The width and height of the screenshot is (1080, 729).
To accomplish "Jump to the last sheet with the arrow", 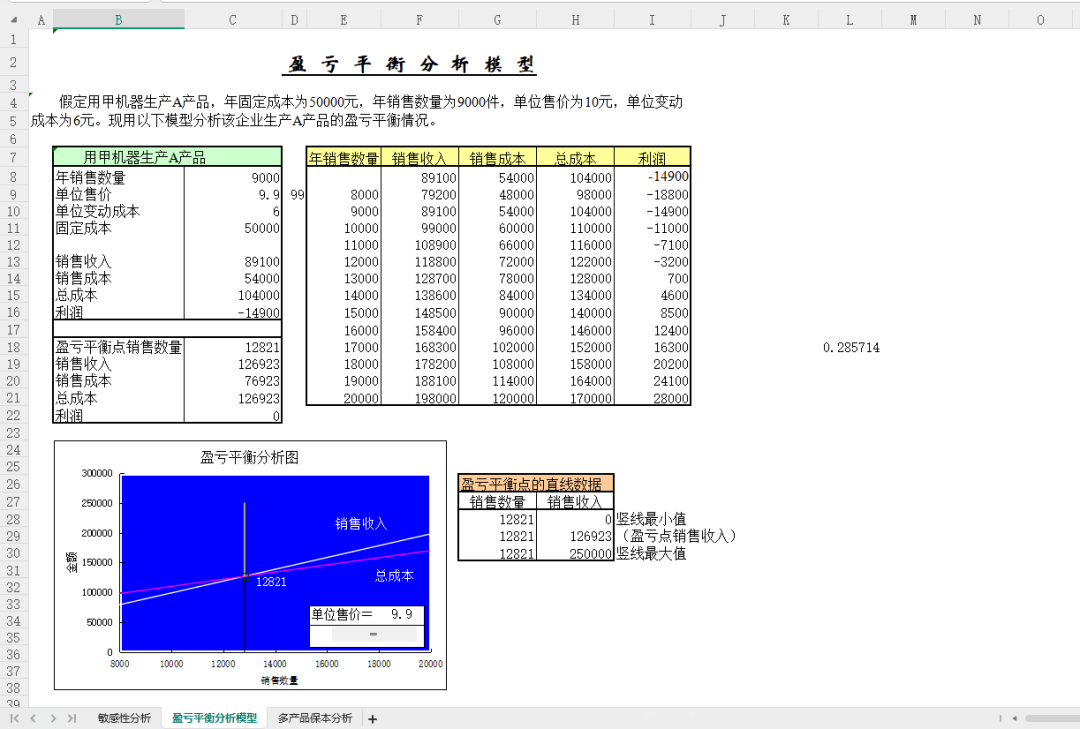I will [x=72, y=719].
